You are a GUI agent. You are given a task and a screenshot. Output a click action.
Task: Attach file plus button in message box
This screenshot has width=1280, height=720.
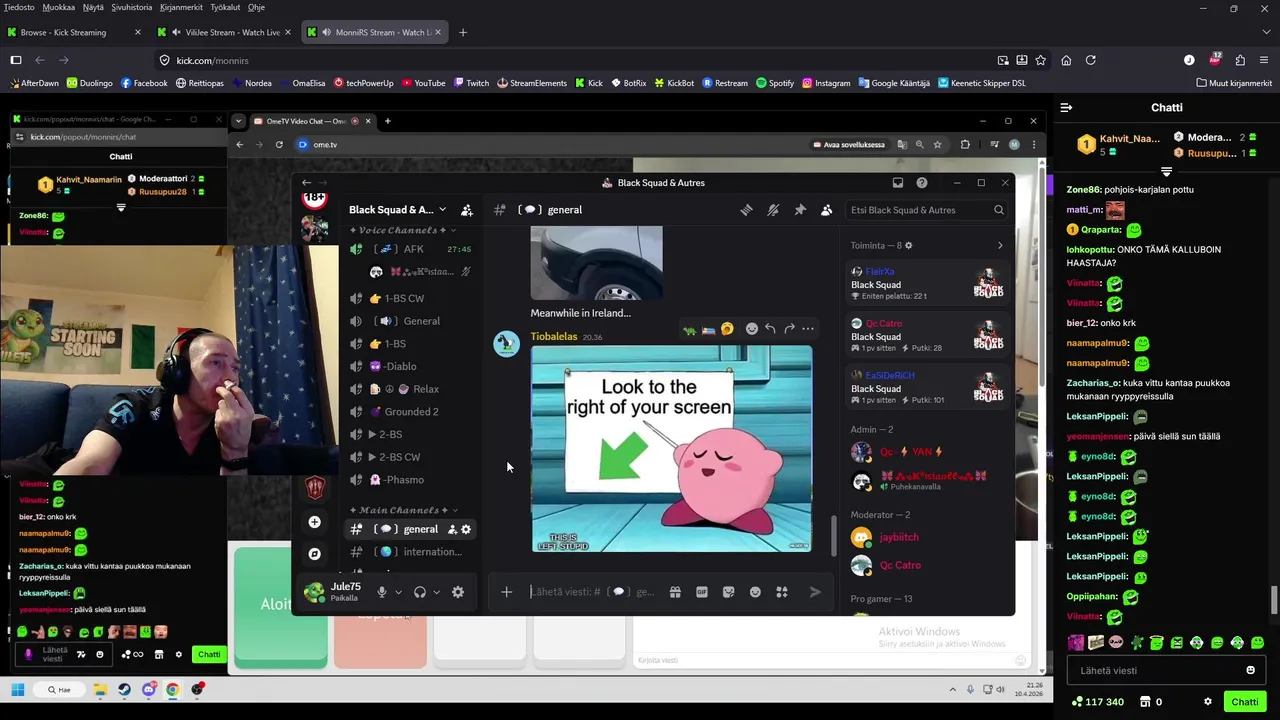tap(506, 592)
